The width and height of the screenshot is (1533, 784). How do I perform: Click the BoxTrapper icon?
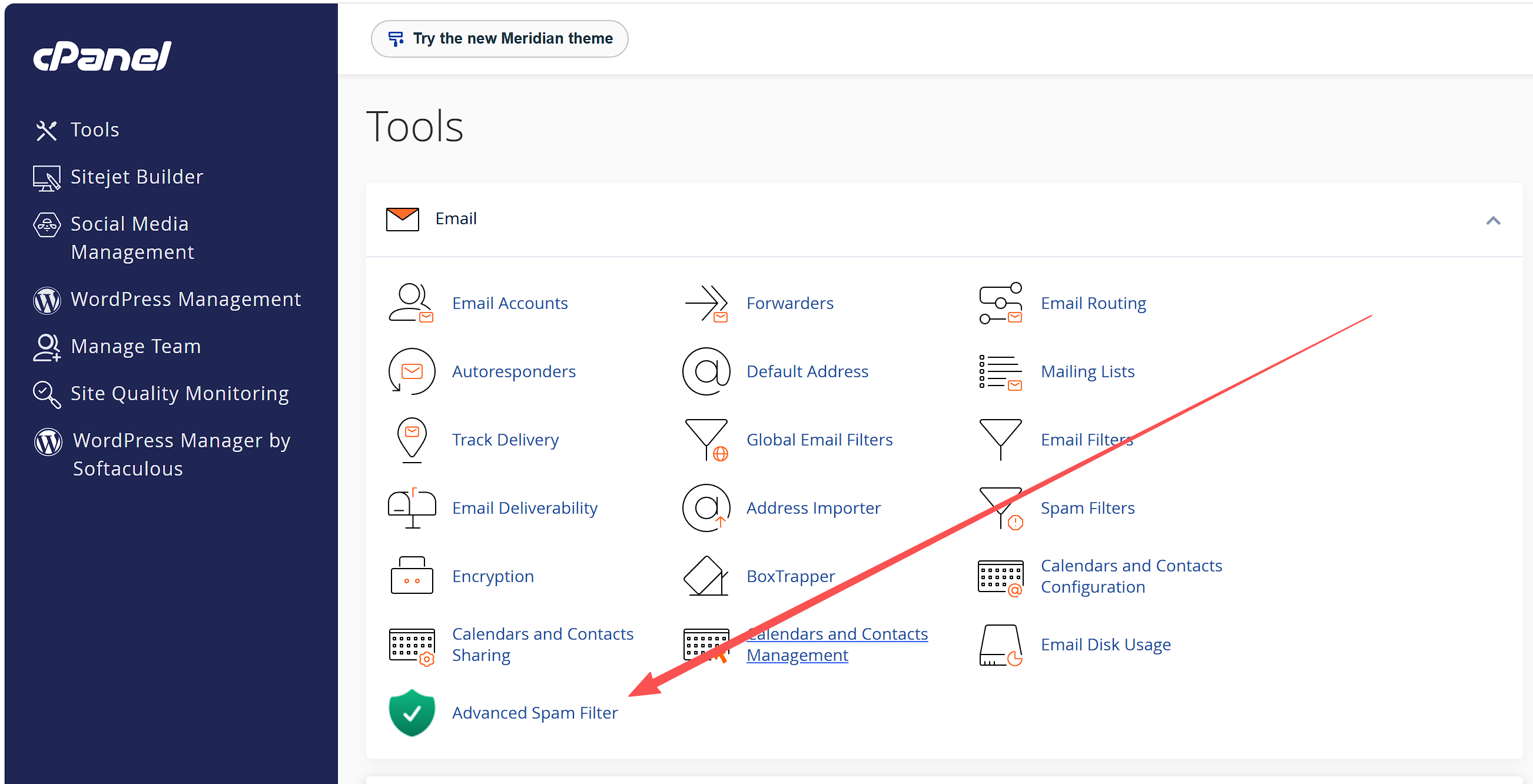point(706,576)
